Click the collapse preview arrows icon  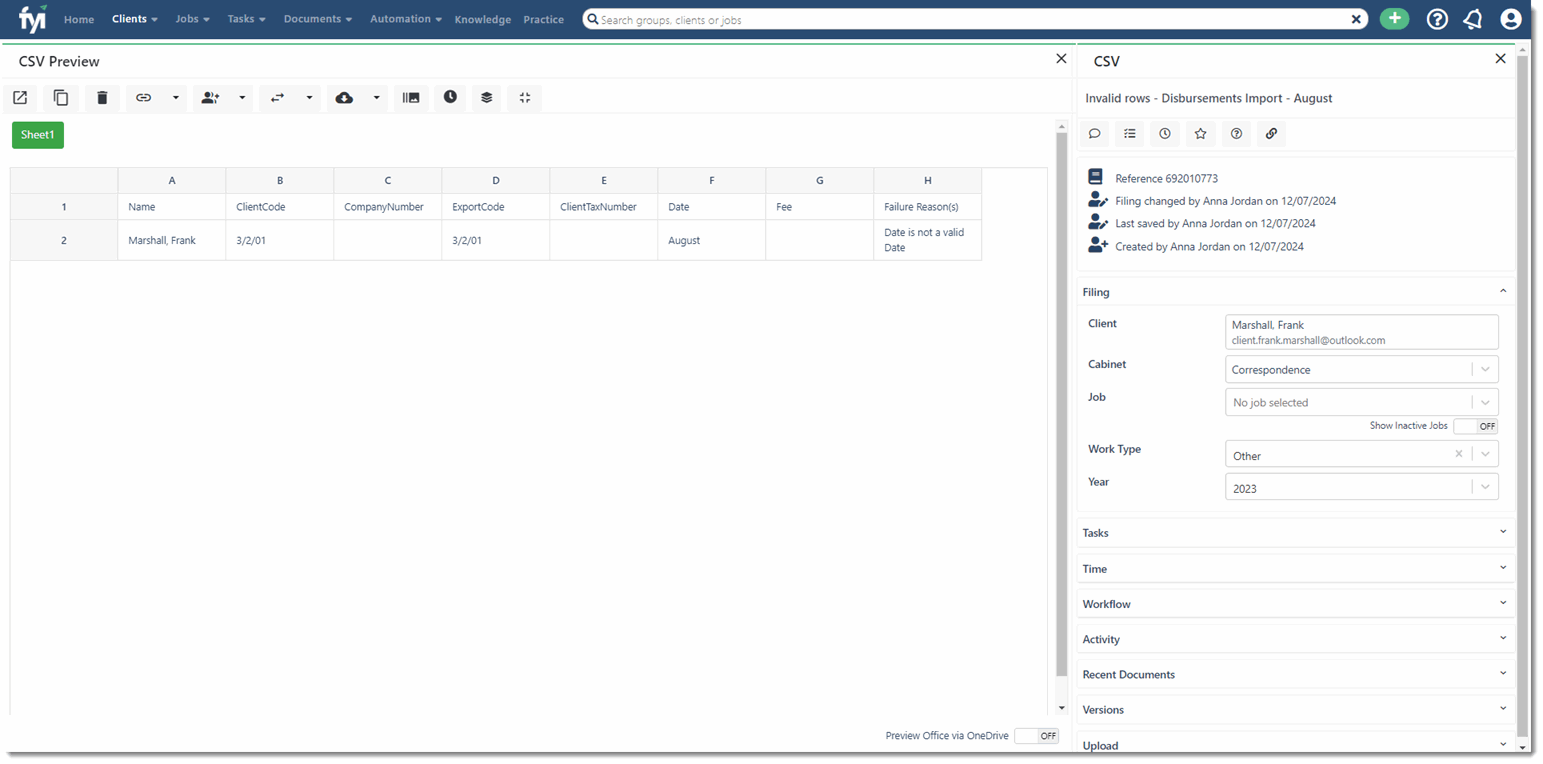(525, 98)
